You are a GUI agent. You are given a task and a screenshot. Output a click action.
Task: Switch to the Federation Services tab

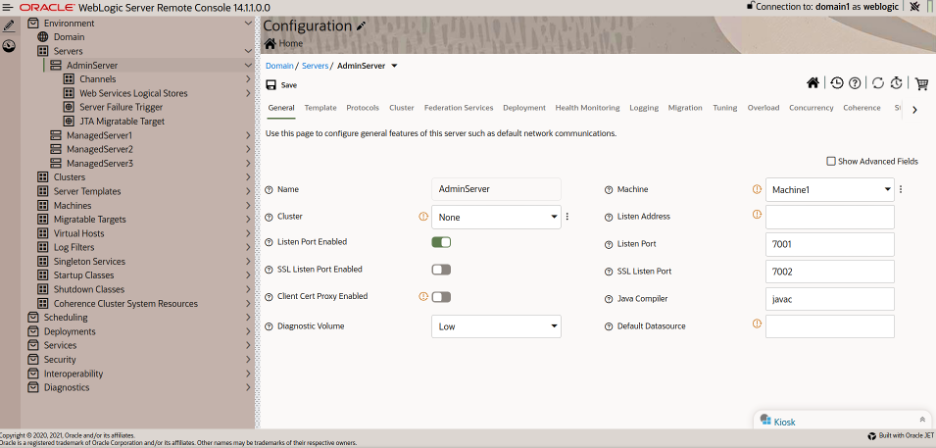(x=458, y=108)
